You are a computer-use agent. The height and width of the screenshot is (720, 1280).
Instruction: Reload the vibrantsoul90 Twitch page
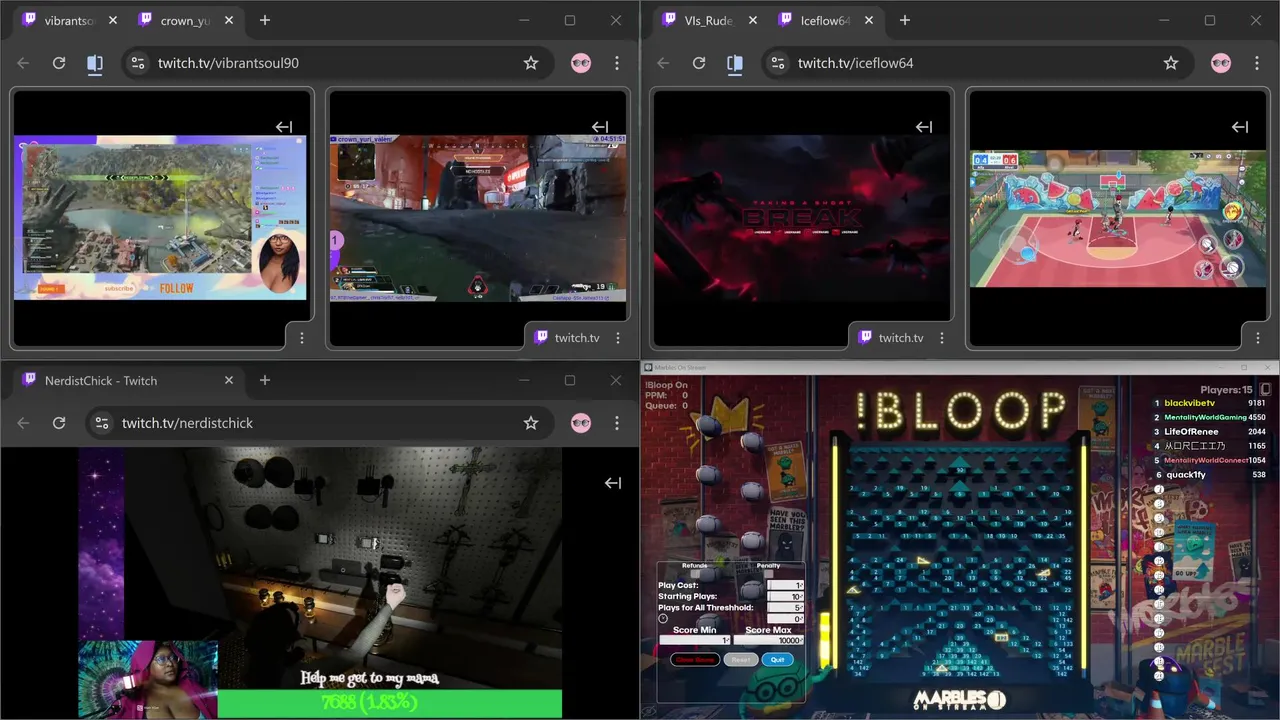(x=59, y=63)
